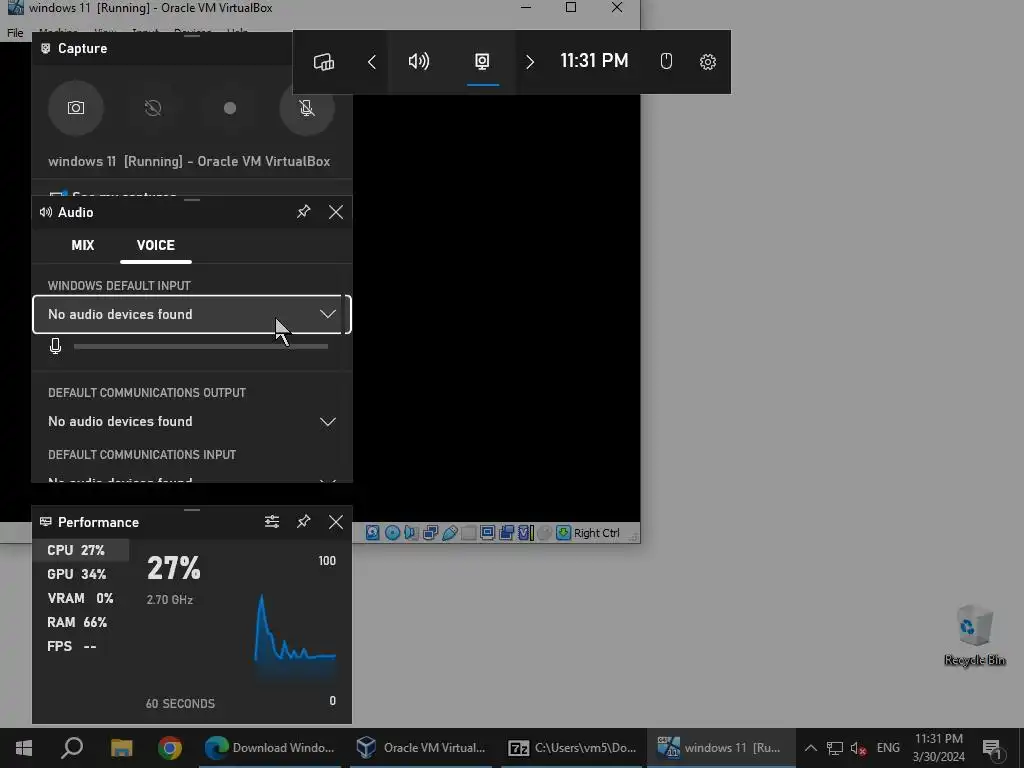Click the muted volume icon in system tray
The width and height of the screenshot is (1024, 768).
coord(858,748)
